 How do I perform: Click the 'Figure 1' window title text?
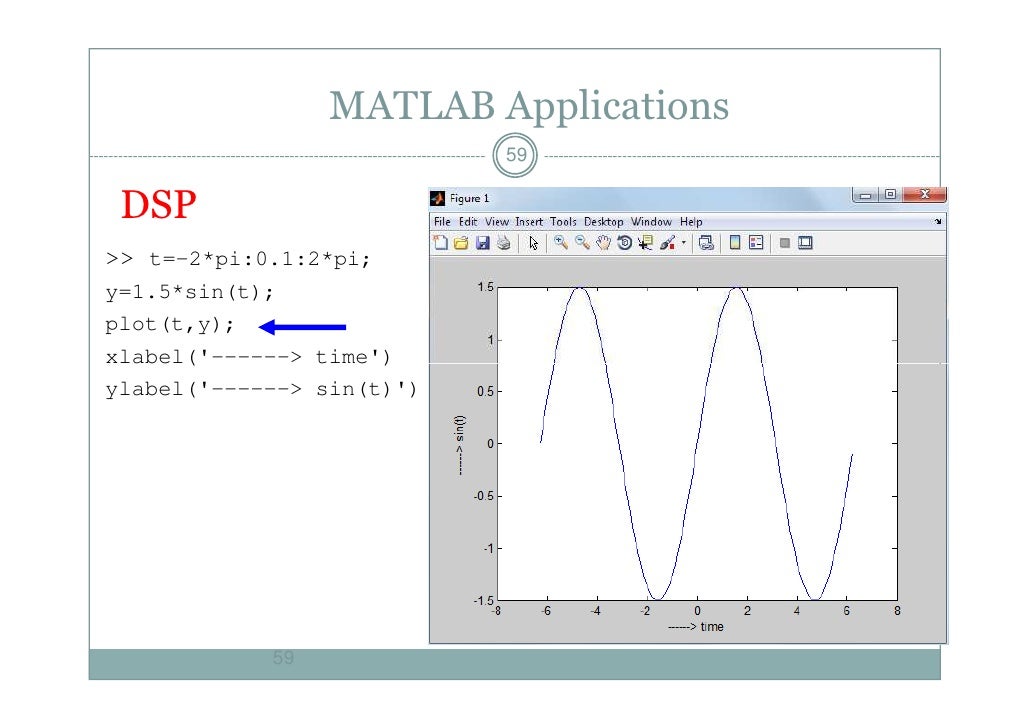[469, 198]
